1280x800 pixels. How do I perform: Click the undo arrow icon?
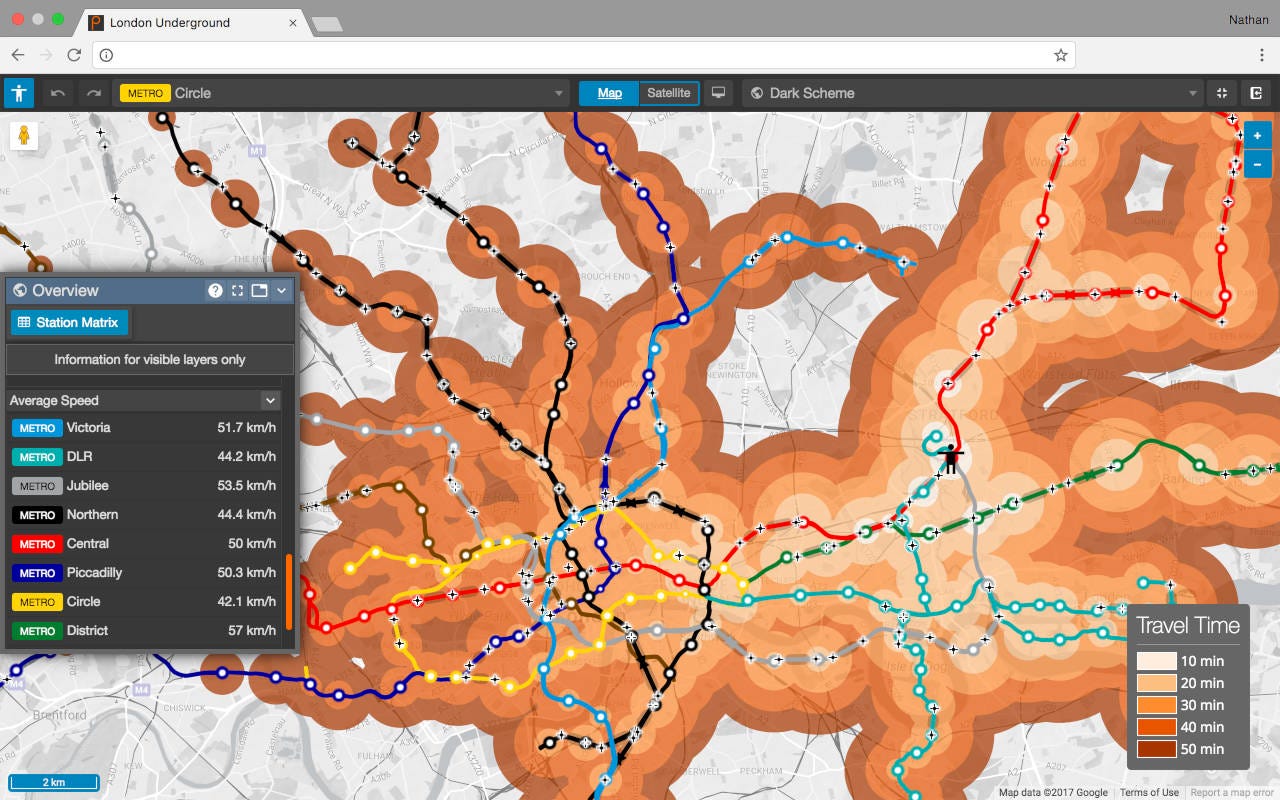tap(57, 92)
